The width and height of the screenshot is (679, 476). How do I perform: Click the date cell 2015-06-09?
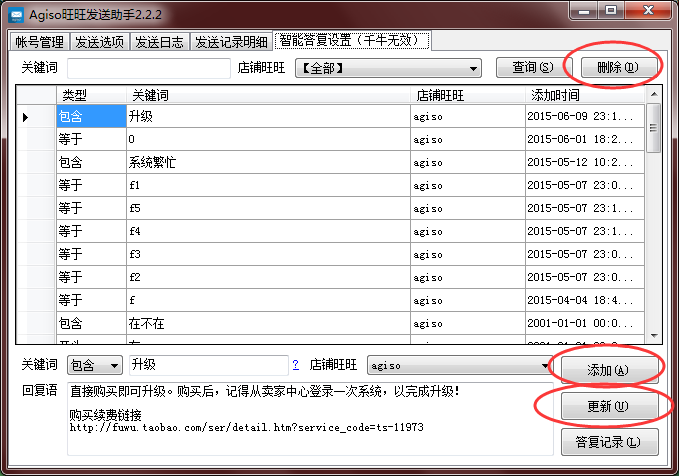[585, 116]
